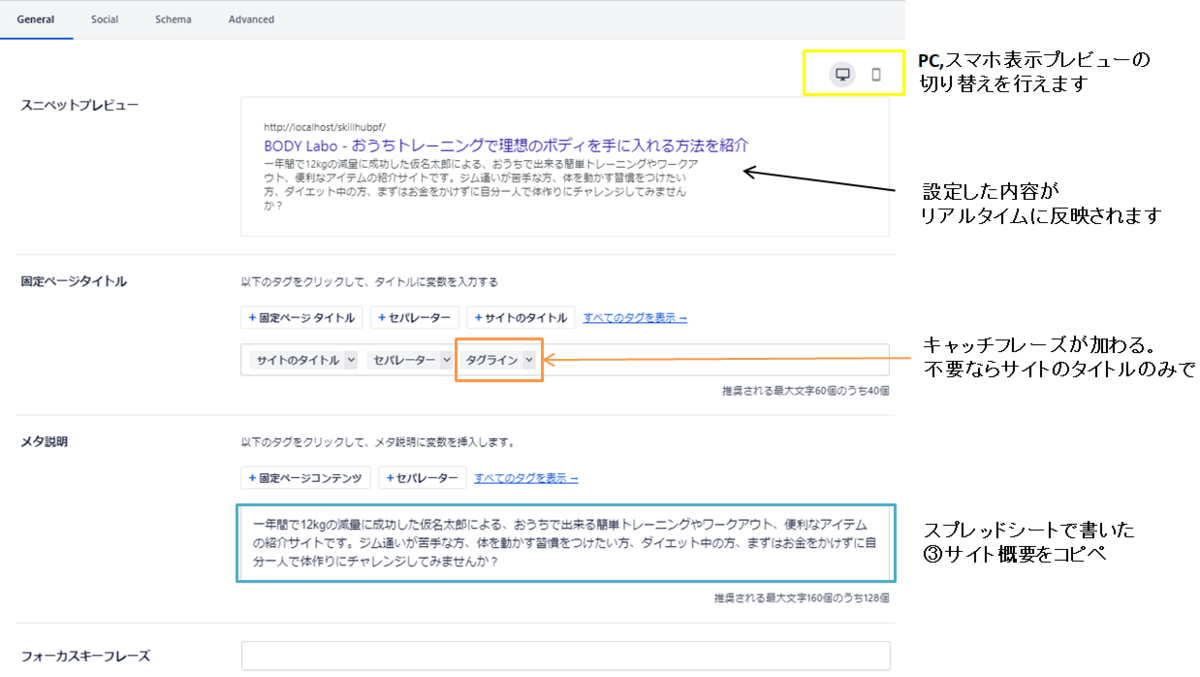Image resolution: width=1200 pixels, height=677 pixels.
Task: Click the フォーカスキーフレーズ input field
Action: 565,656
